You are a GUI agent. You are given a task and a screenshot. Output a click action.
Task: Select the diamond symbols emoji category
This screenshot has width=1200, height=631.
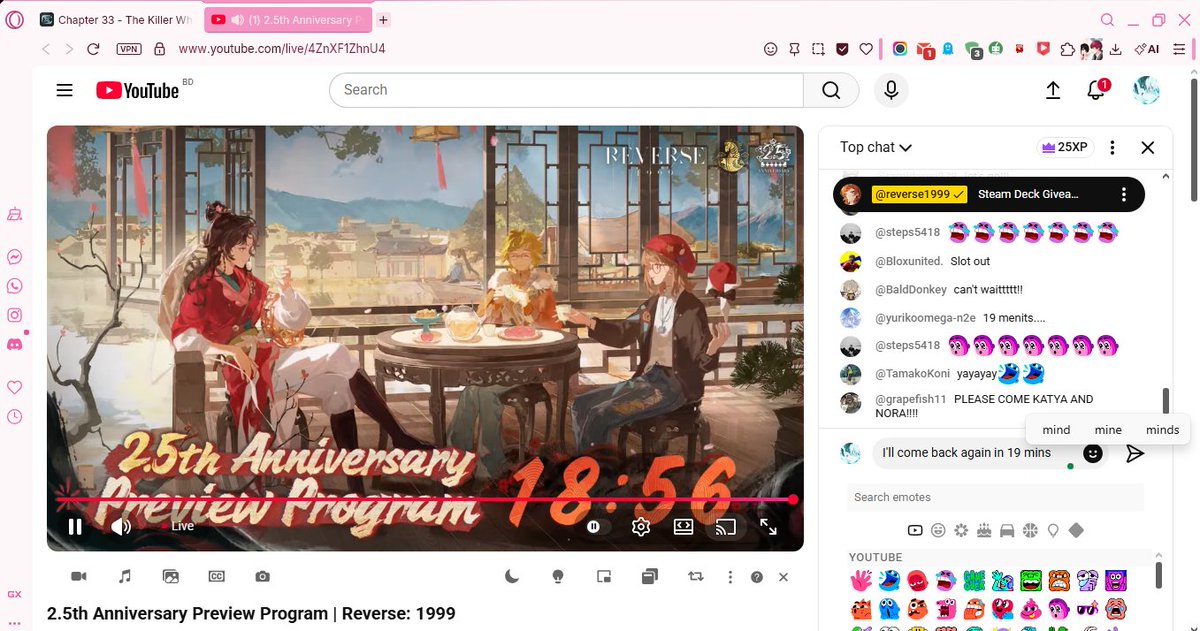(x=1076, y=530)
